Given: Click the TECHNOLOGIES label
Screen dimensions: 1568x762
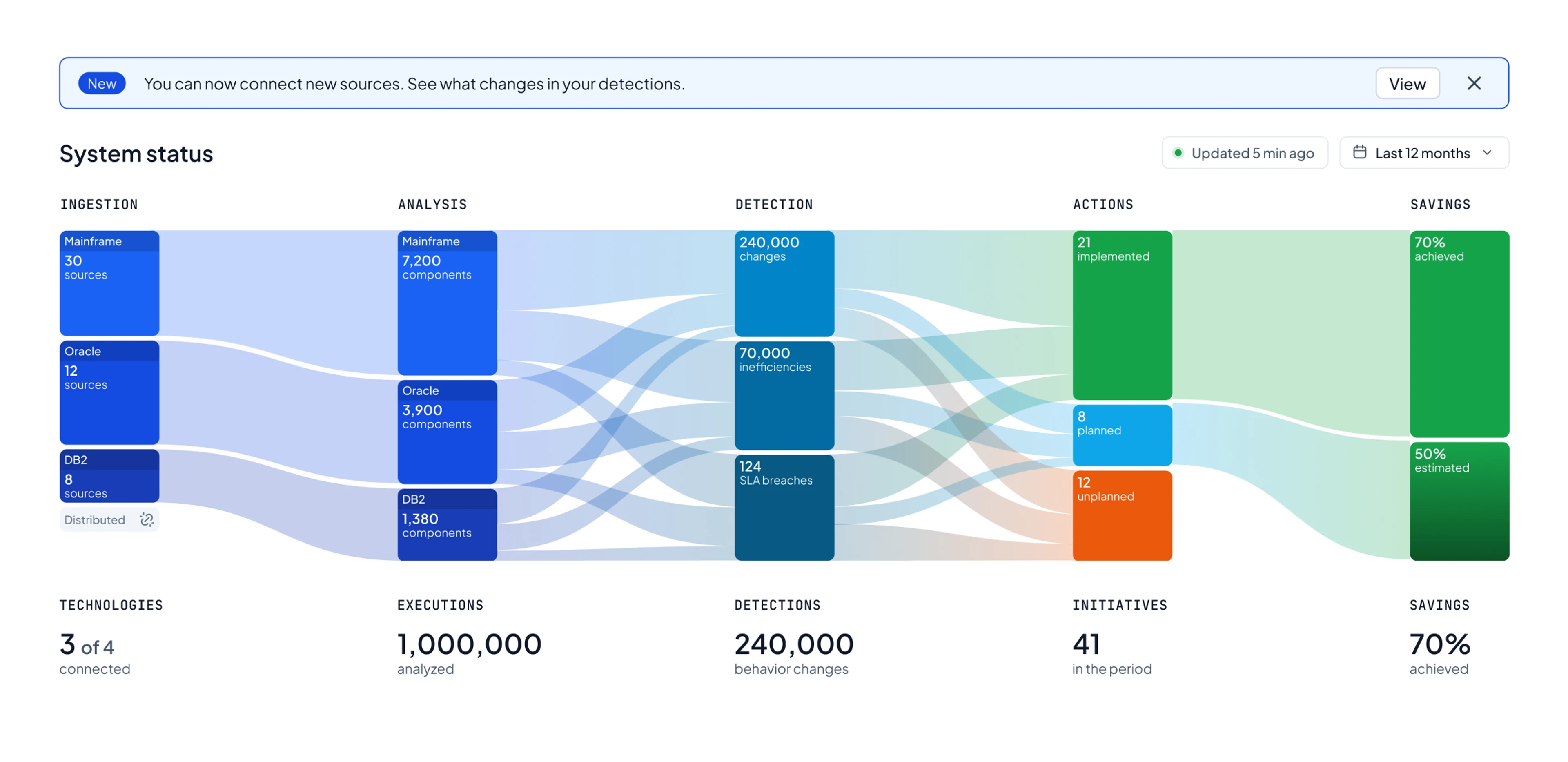Looking at the screenshot, I should 111,605.
